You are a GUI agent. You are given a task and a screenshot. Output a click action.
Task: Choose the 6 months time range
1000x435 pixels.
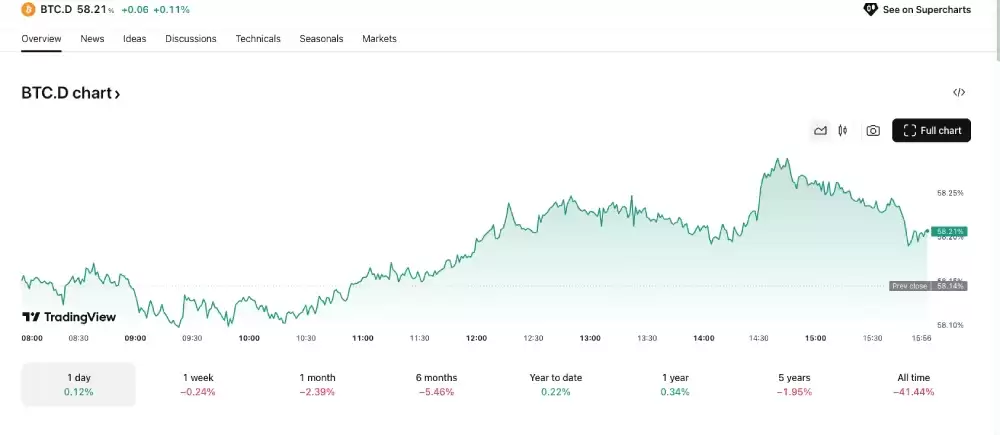click(437, 384)
